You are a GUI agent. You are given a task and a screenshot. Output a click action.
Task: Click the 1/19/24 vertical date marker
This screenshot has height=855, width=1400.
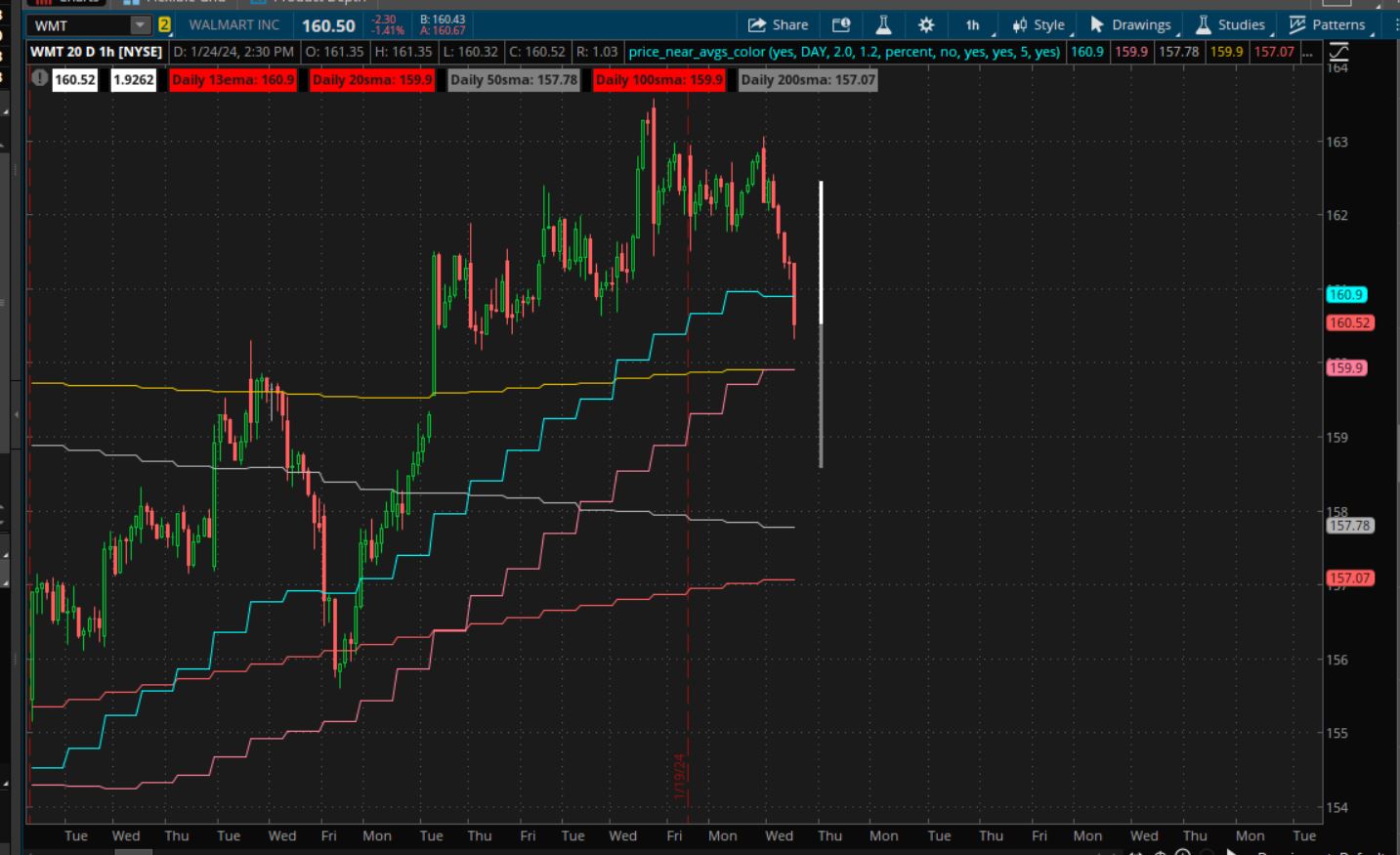(x=679, y=777)
